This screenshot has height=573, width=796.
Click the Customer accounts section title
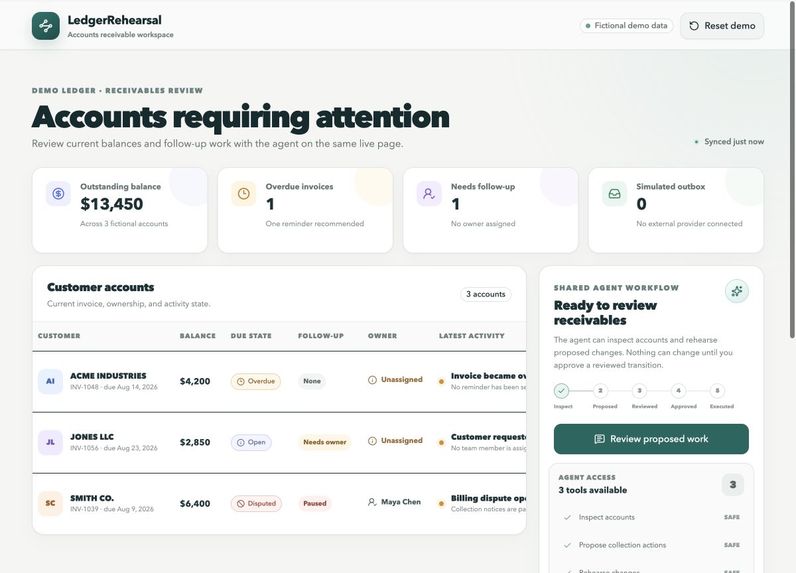click(x=101, y=287)
